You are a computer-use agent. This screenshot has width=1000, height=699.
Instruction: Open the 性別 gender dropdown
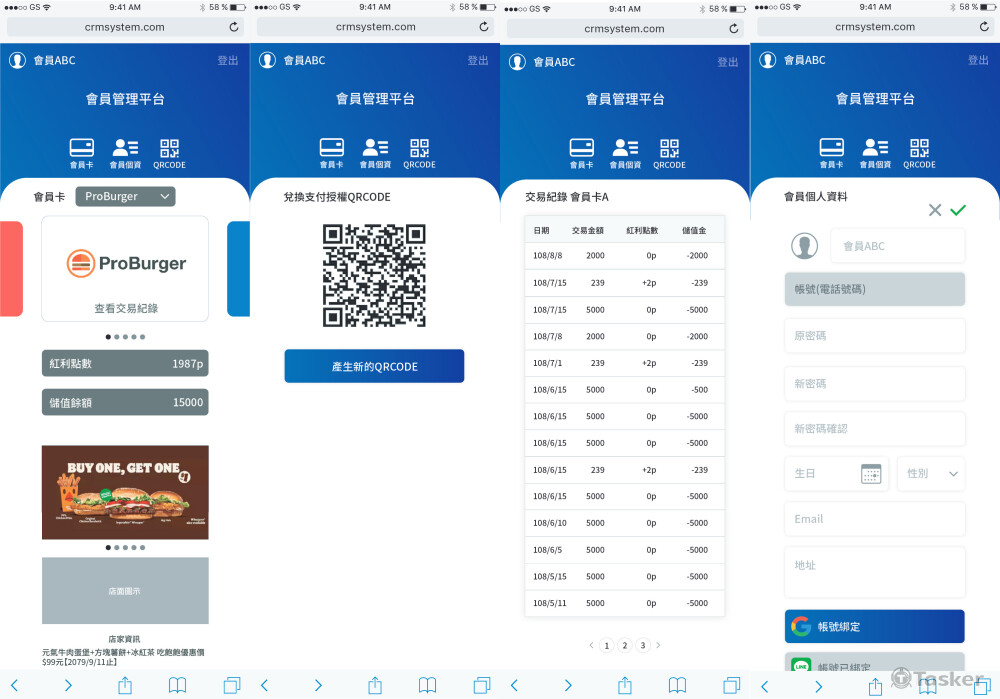pos(930,473)
